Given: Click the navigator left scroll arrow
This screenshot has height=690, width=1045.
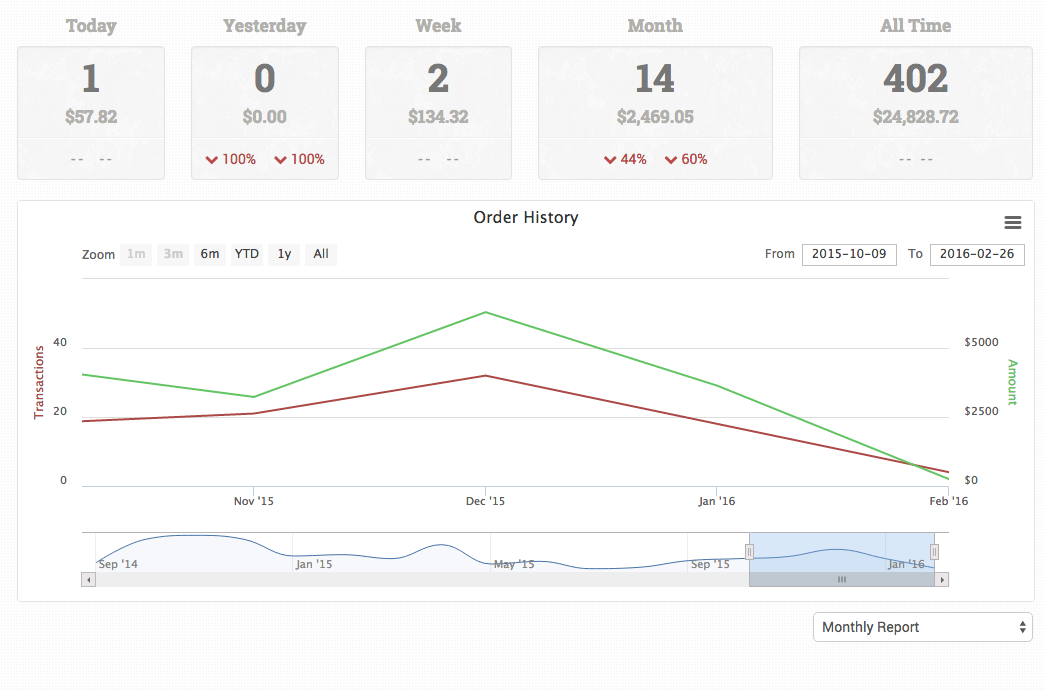Looking at the screenshot, I should pos(88,578).
